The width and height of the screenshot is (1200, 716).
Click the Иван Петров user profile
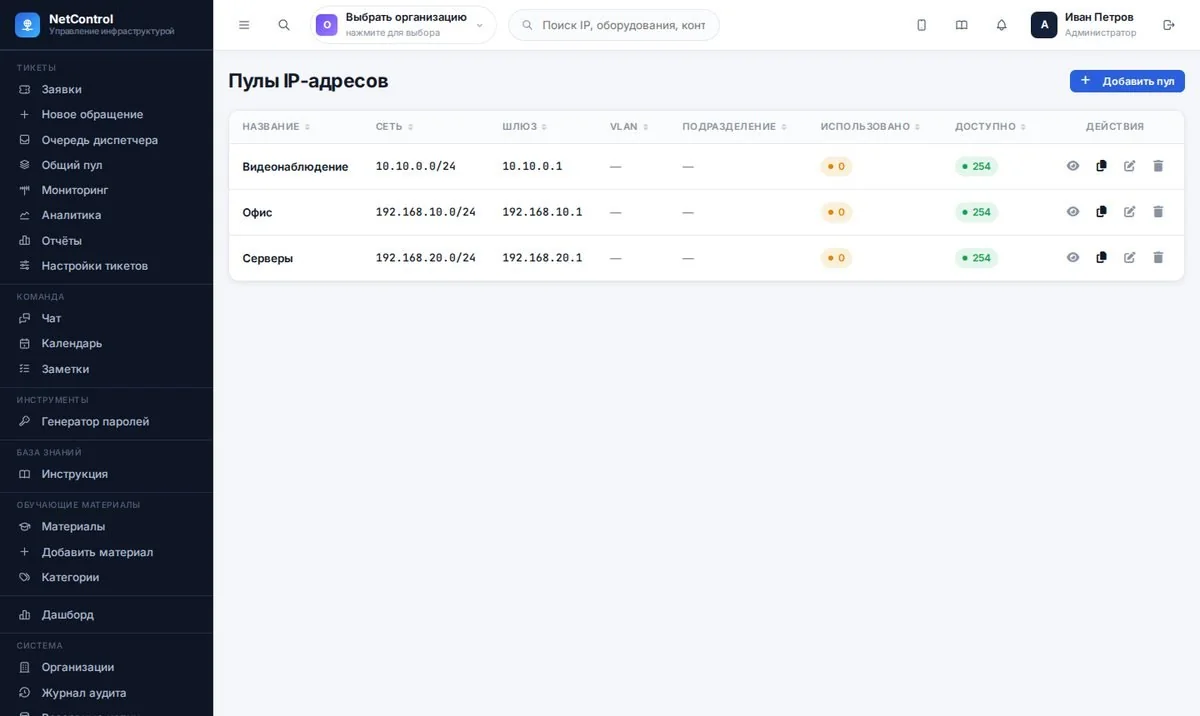coord(1085,25)
